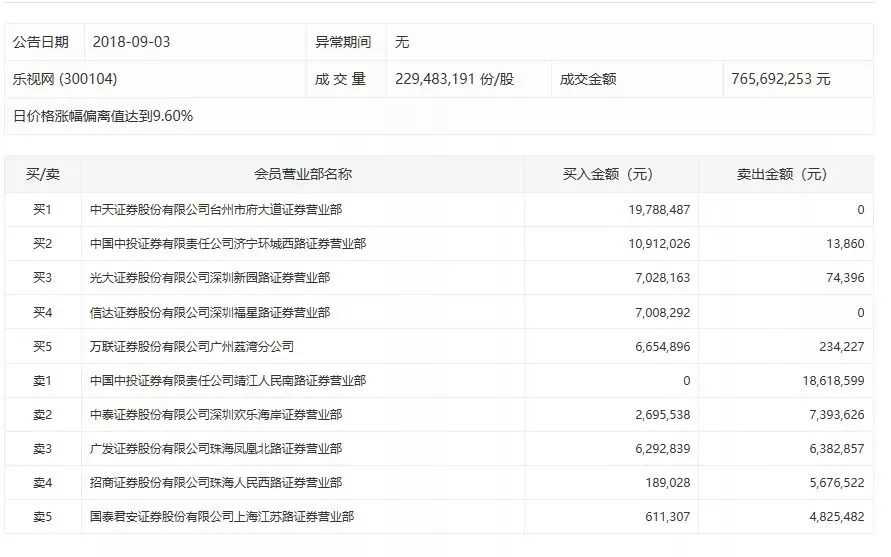Select sell amount 18,618,599
The image size is (891, 557).
point(834,381)
